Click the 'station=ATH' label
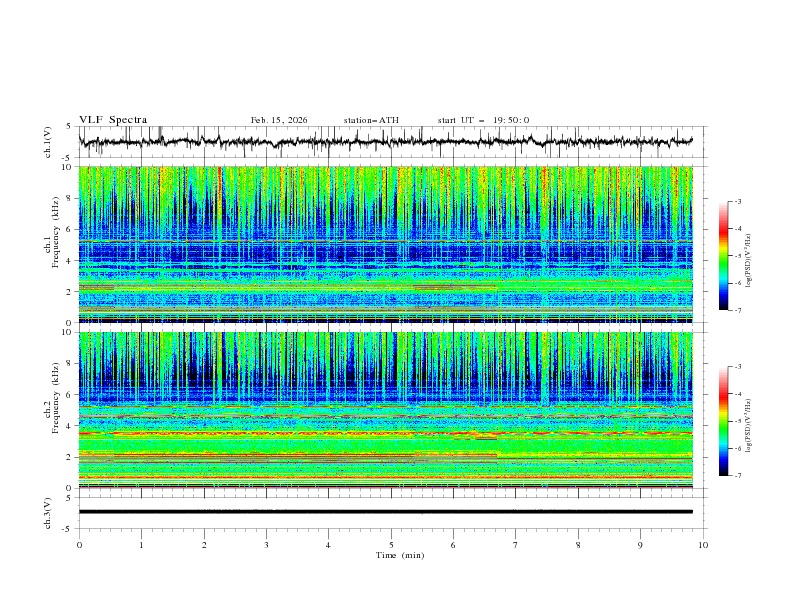Screen dimensions: 792x612 [x=371, y=120]
